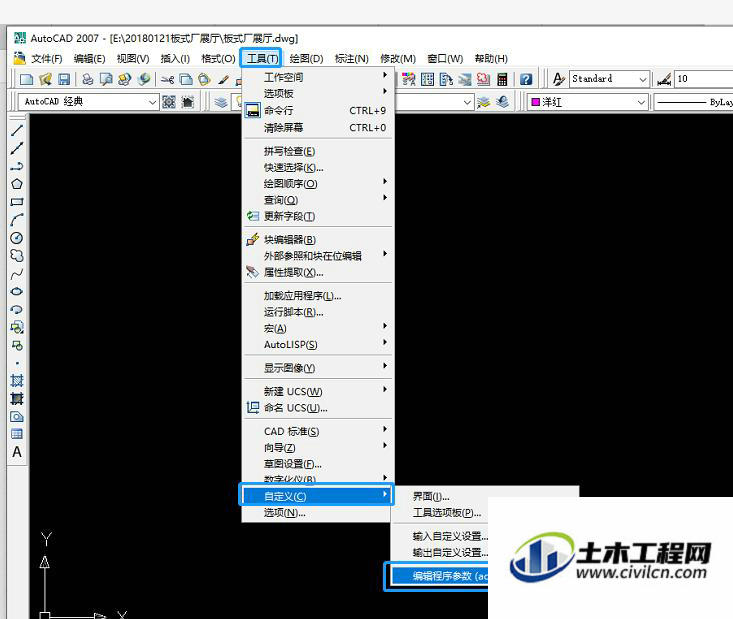
Task: Select the Insert Block tool
Action: coord(17,327)
